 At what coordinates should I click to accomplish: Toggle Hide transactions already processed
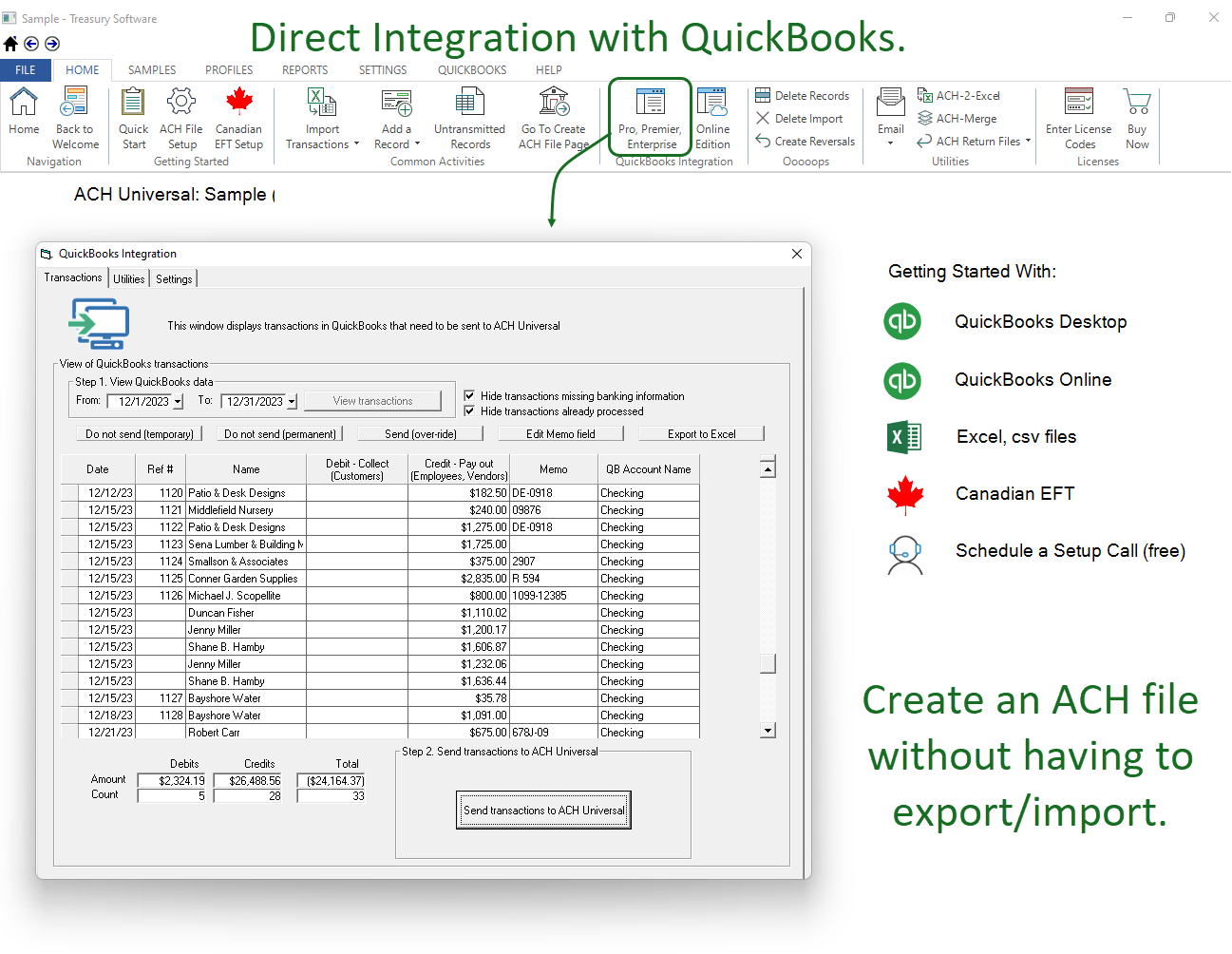[469, 410]
